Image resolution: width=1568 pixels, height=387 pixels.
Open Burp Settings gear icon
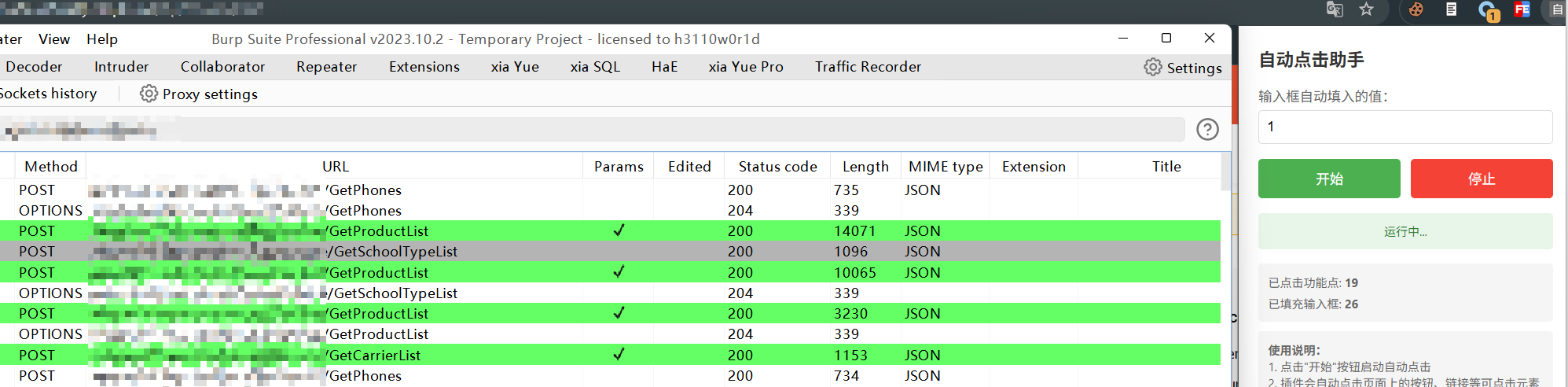click(1153, 68)
